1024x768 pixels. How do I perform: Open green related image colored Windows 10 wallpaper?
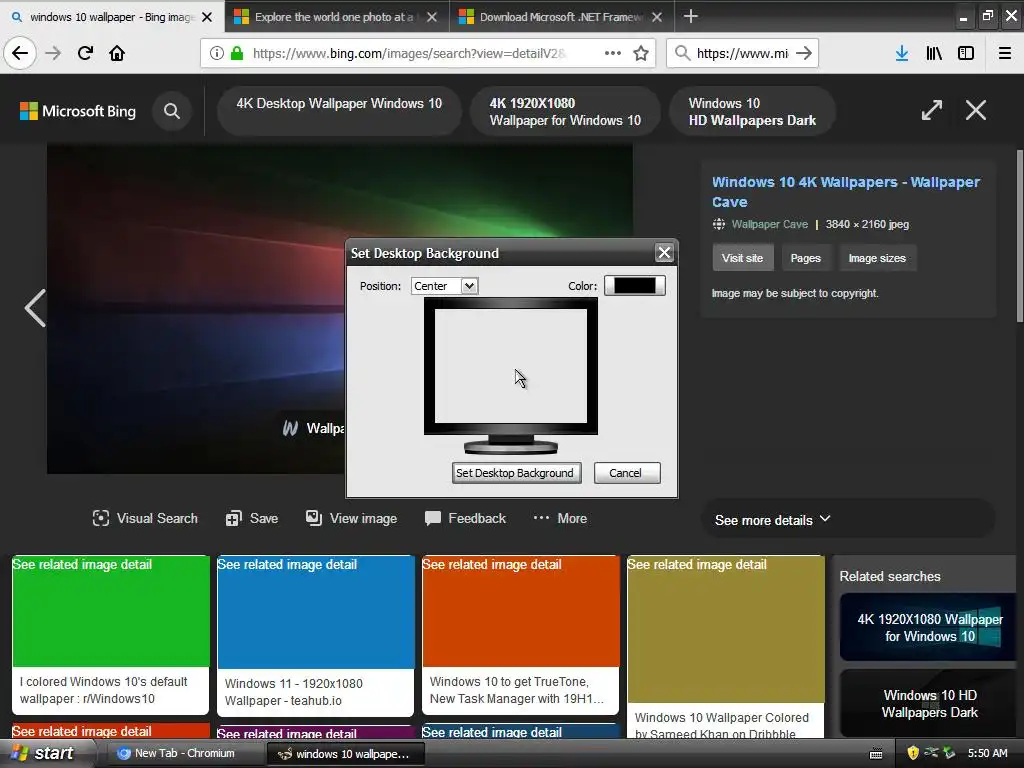pos(111,635)
